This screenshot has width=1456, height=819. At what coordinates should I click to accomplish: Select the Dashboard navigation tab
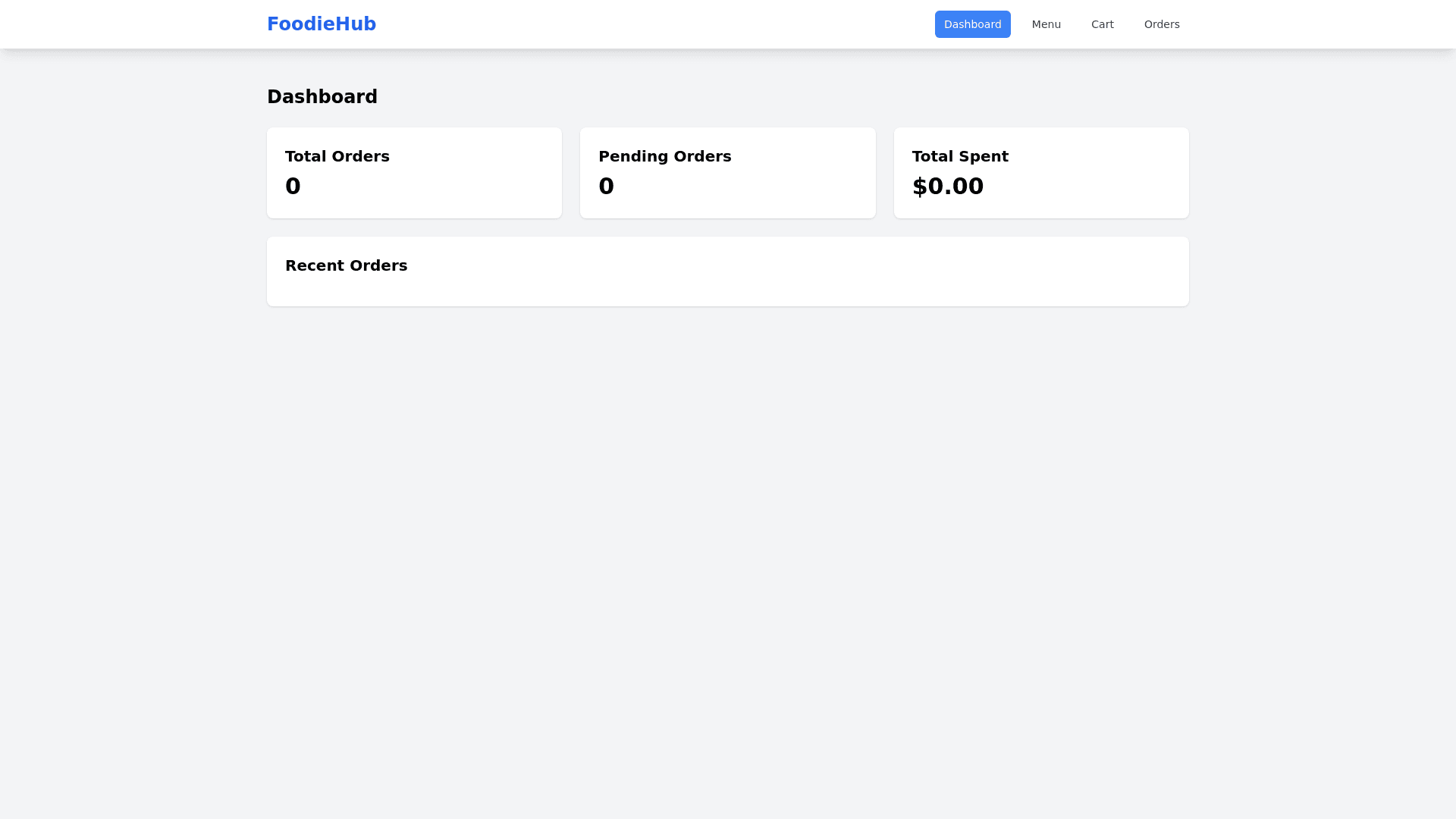(x=972, y=24)
